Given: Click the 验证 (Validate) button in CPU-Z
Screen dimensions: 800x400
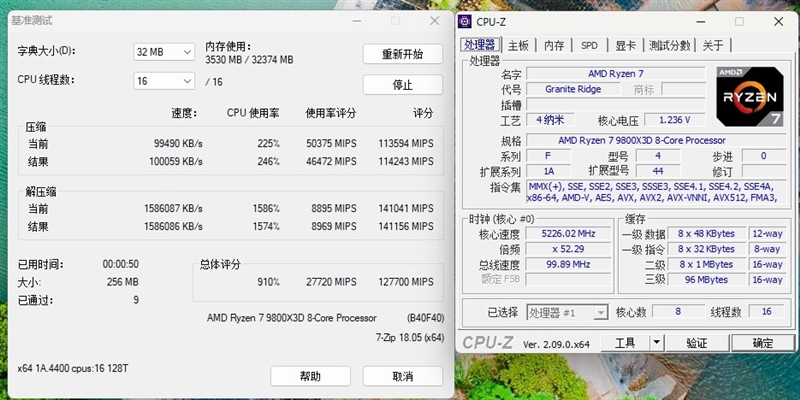Looking at the screenshot, I should click(697, 343).
